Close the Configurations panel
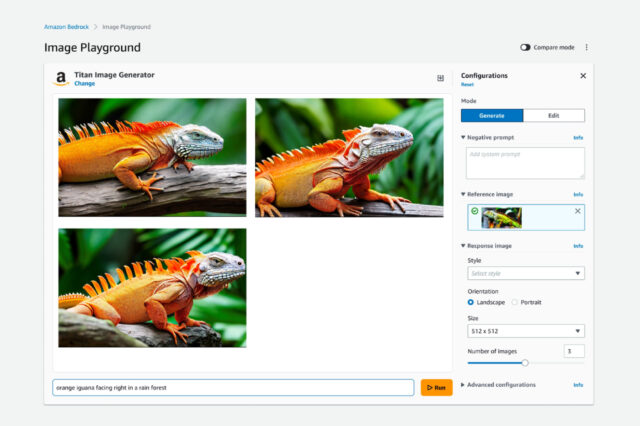The width and height of the screenshot is (640, 426). click(583, 76)
